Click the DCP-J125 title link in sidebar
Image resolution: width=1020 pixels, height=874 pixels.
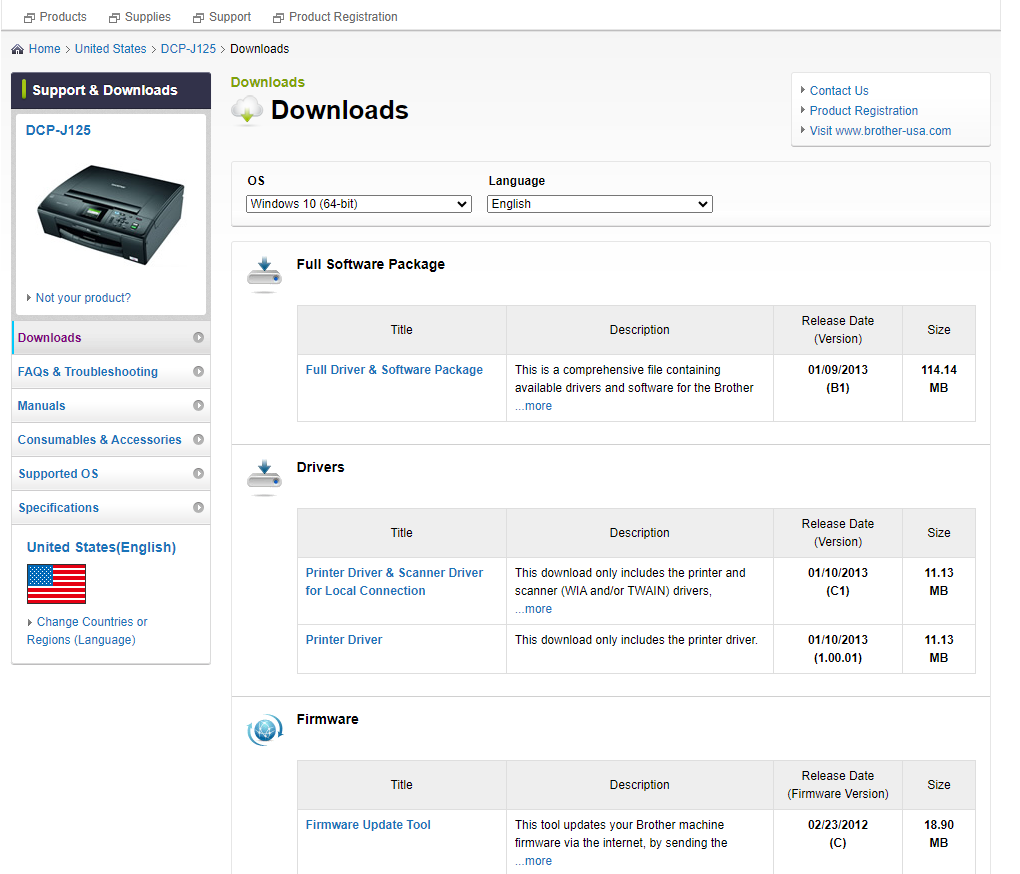pyautogui.click(x=58, y=130)
